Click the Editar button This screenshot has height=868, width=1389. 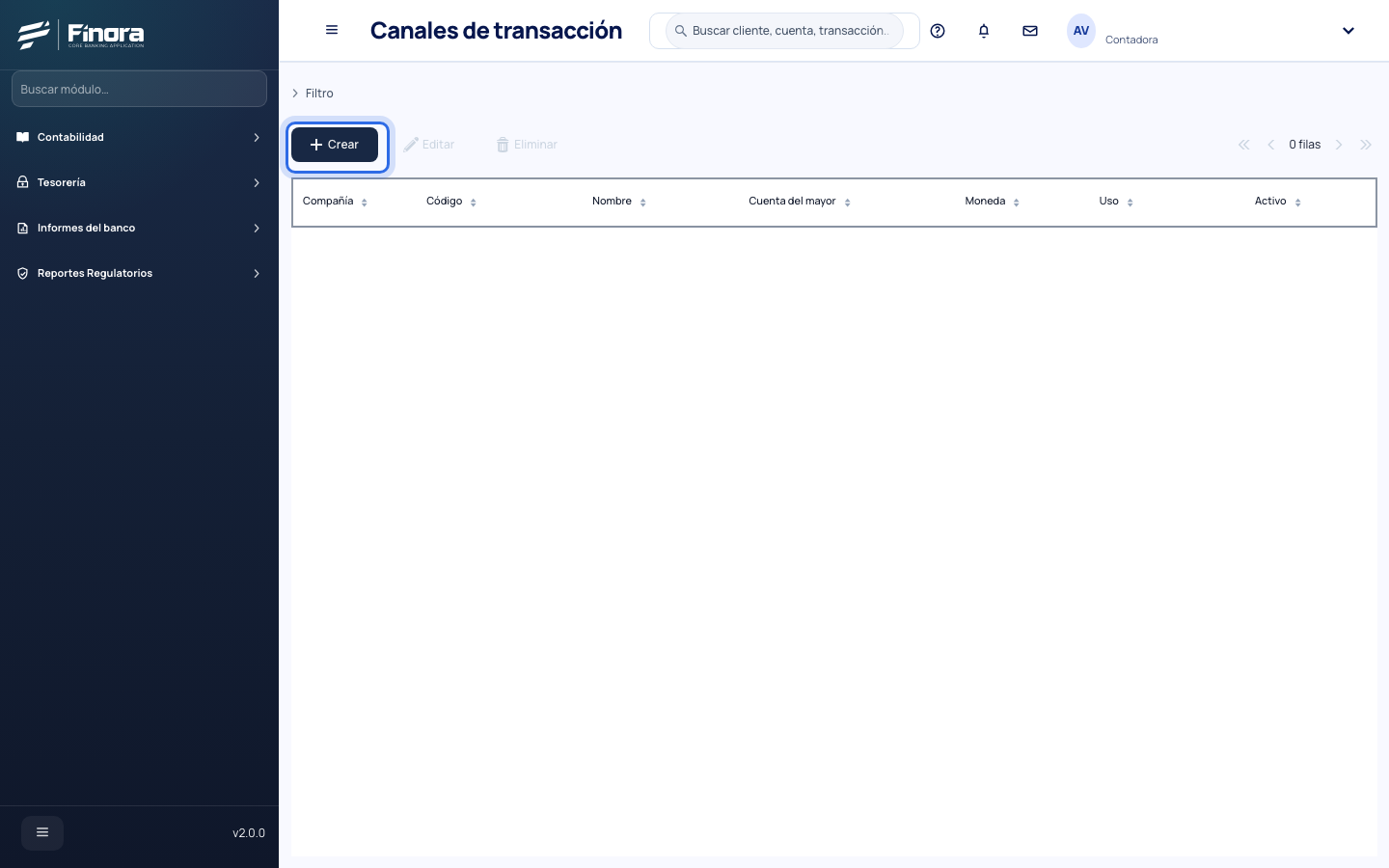tap(429, 145)
